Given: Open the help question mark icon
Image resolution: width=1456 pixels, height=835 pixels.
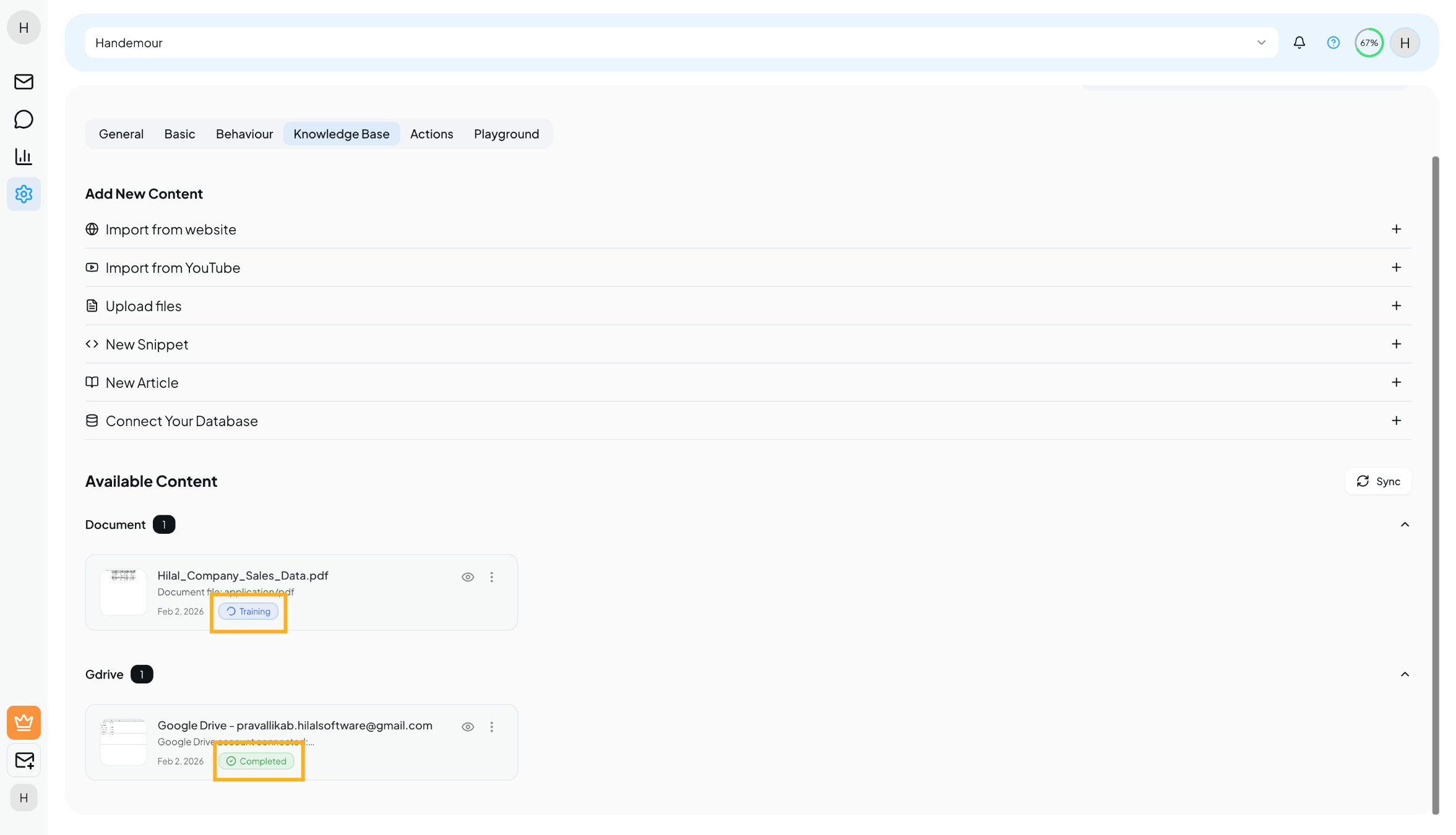Looking at the screenshot, I should point(1333,42).
